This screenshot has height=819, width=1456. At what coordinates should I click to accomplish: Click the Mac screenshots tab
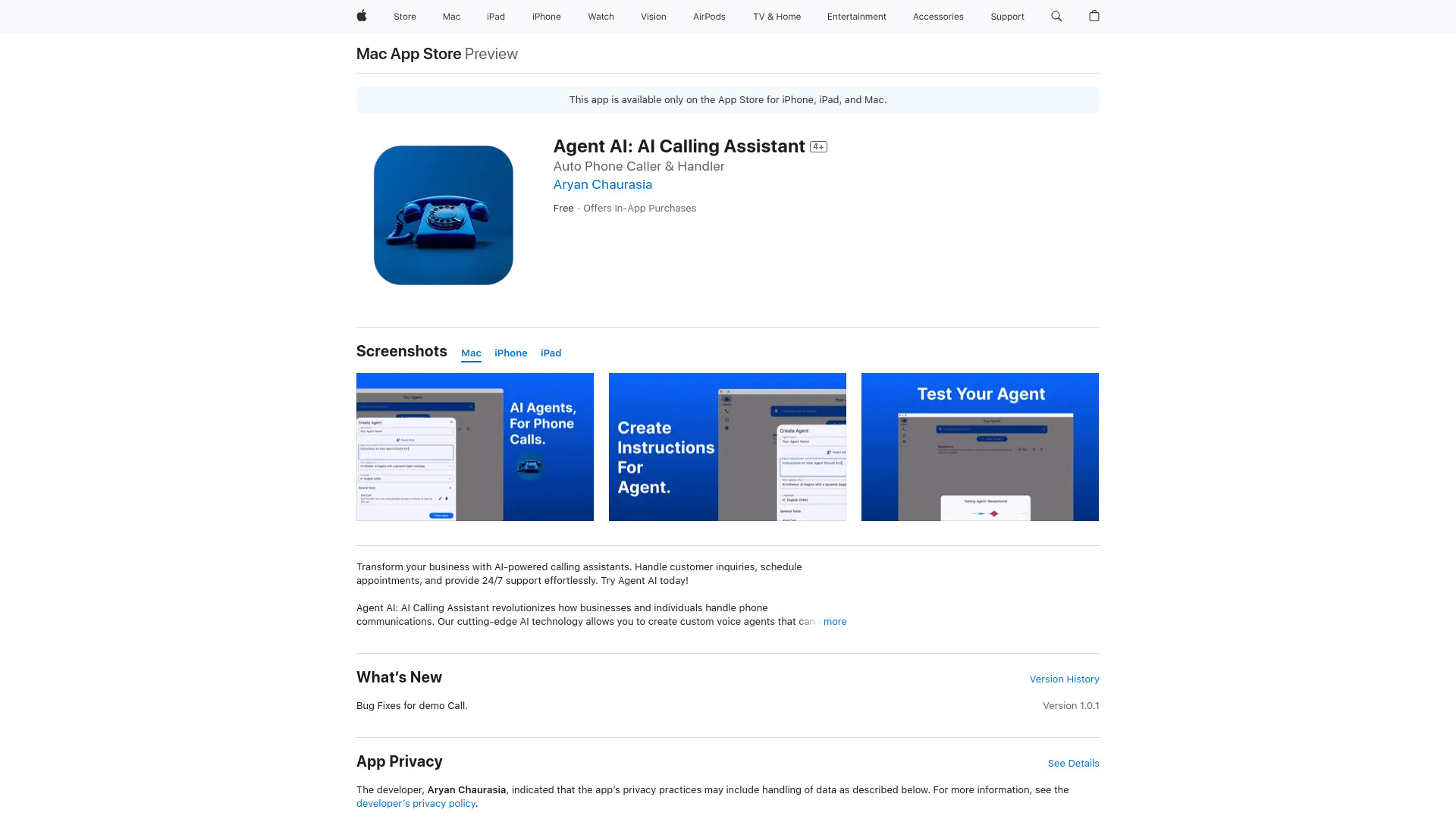tap(471, 353)
